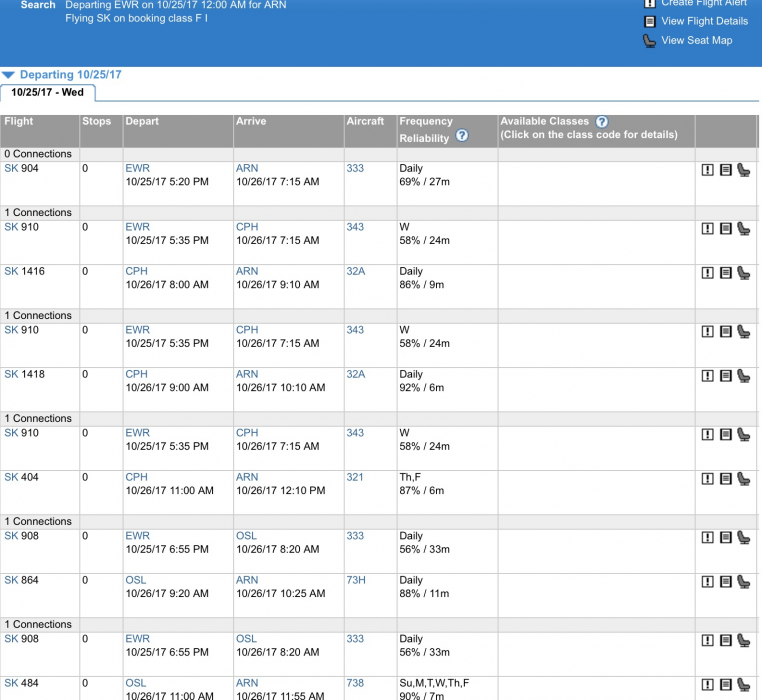Click aircraft type 321 link
Viewport: 762px width, 700px height.
(x=355, y=477)
